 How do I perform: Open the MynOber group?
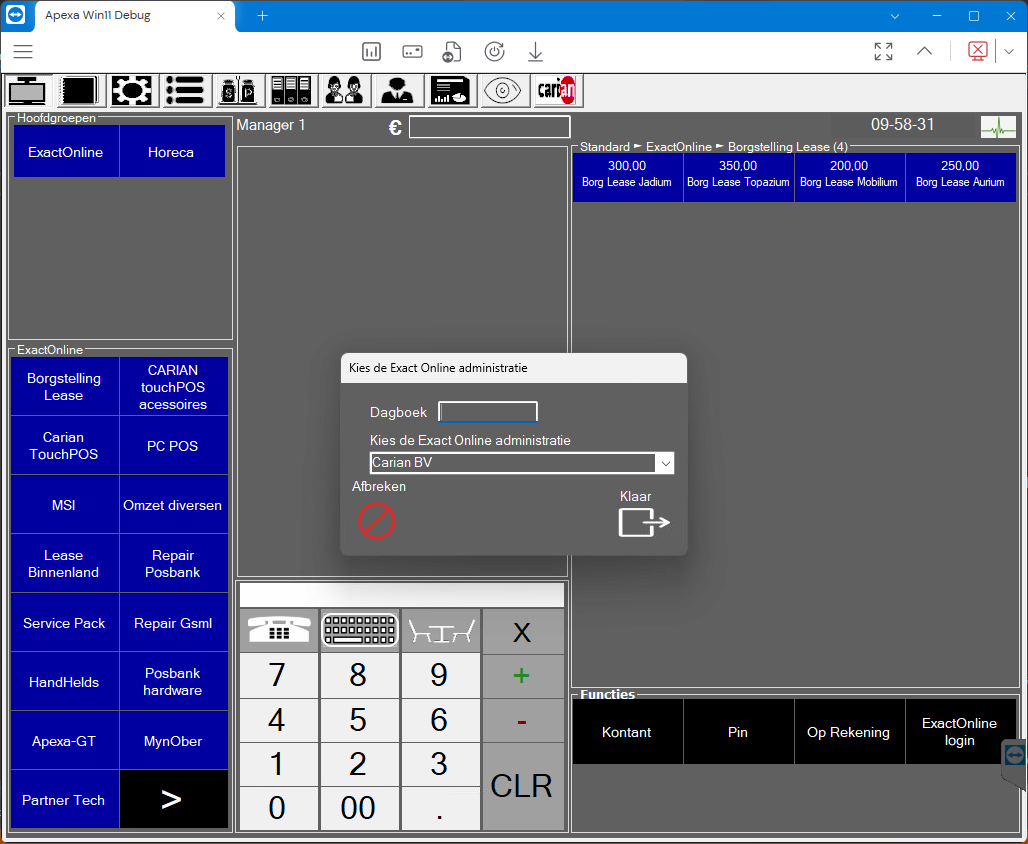click(173, 740)
